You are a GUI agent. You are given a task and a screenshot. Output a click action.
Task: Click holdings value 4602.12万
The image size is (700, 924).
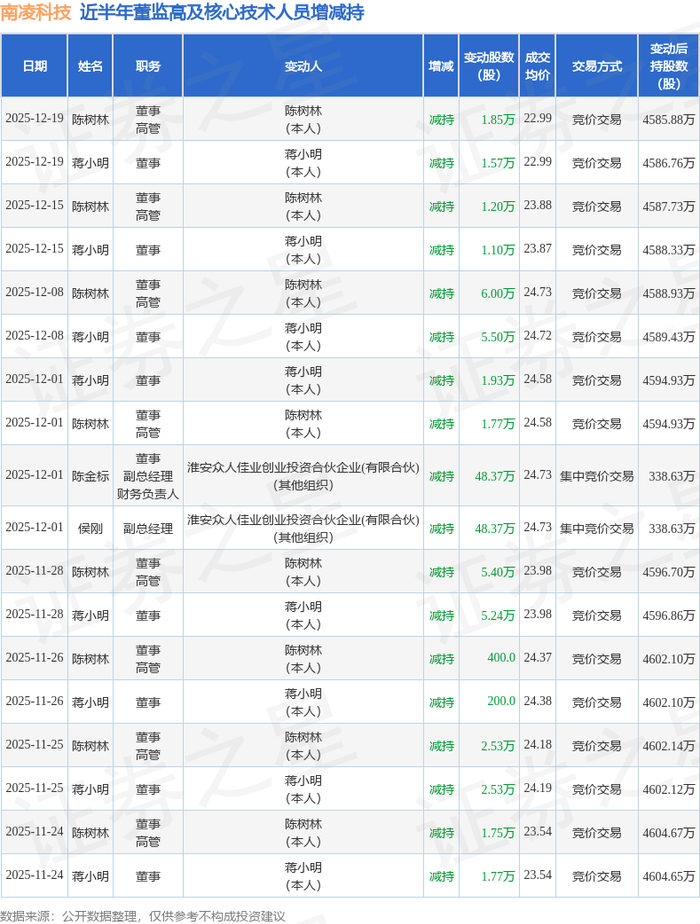(669, 790)
